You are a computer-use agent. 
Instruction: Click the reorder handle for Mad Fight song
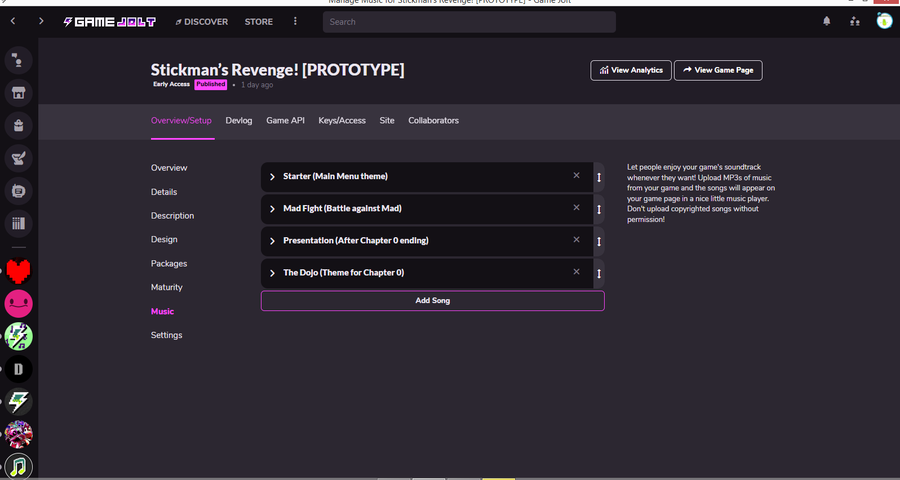coord(599,210)
